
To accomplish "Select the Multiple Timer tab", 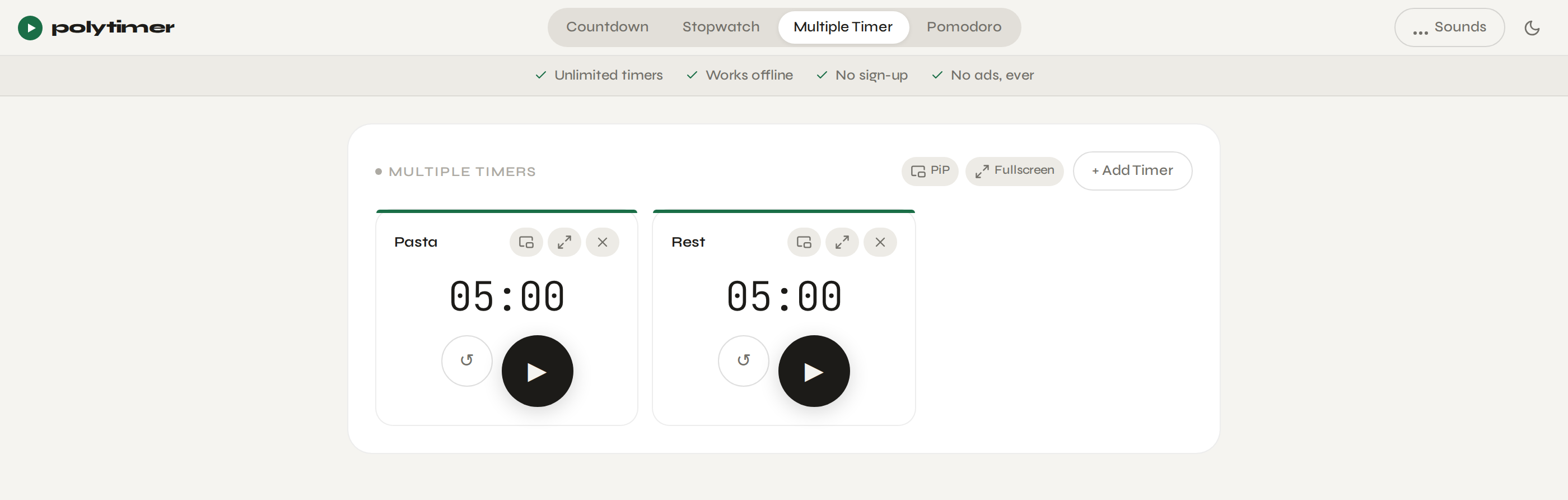I will (x=843, y=27).
